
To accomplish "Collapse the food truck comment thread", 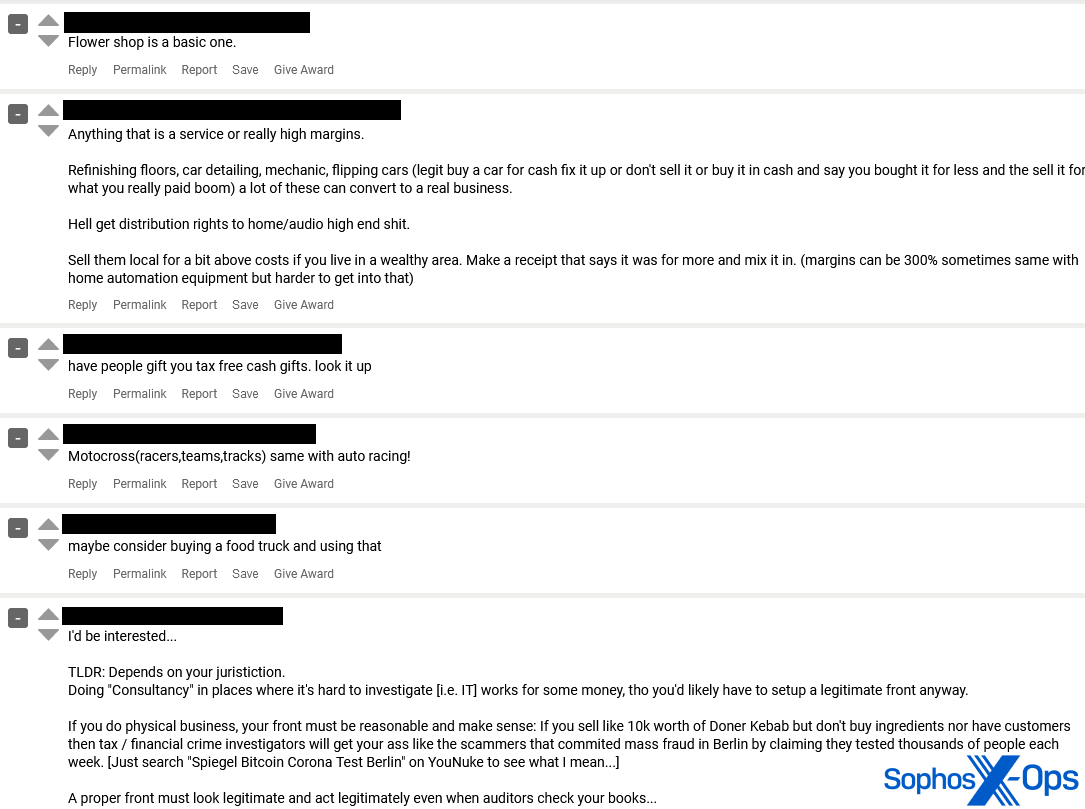I will point(18,528).
